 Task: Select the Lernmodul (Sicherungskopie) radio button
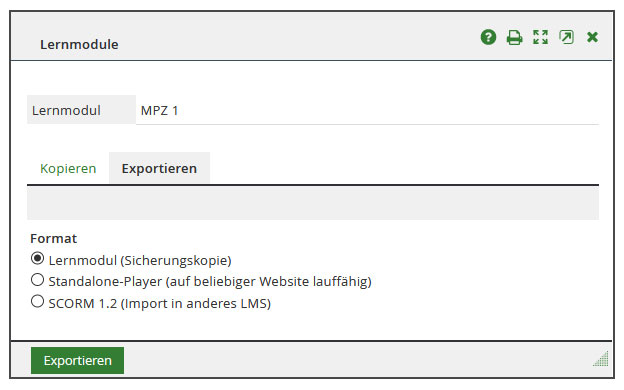(37, 258)
